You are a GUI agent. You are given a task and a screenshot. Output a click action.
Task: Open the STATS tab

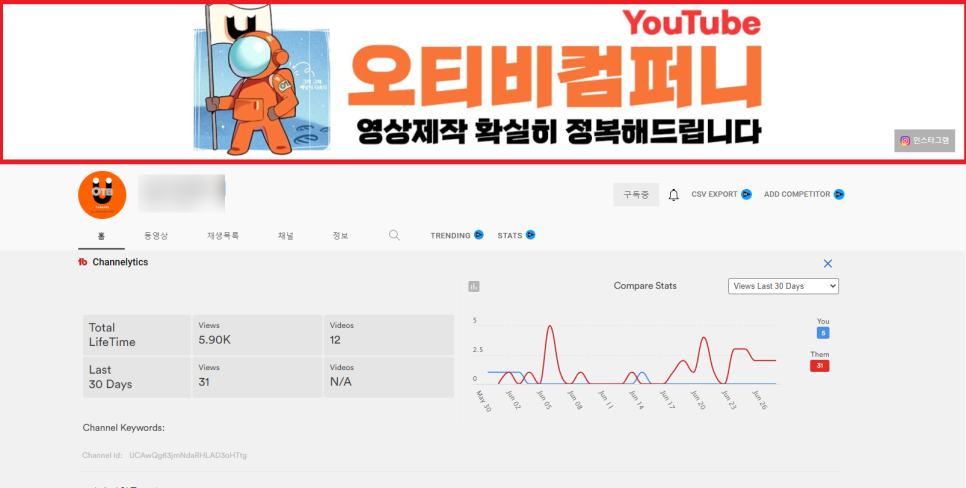point(516,235)
